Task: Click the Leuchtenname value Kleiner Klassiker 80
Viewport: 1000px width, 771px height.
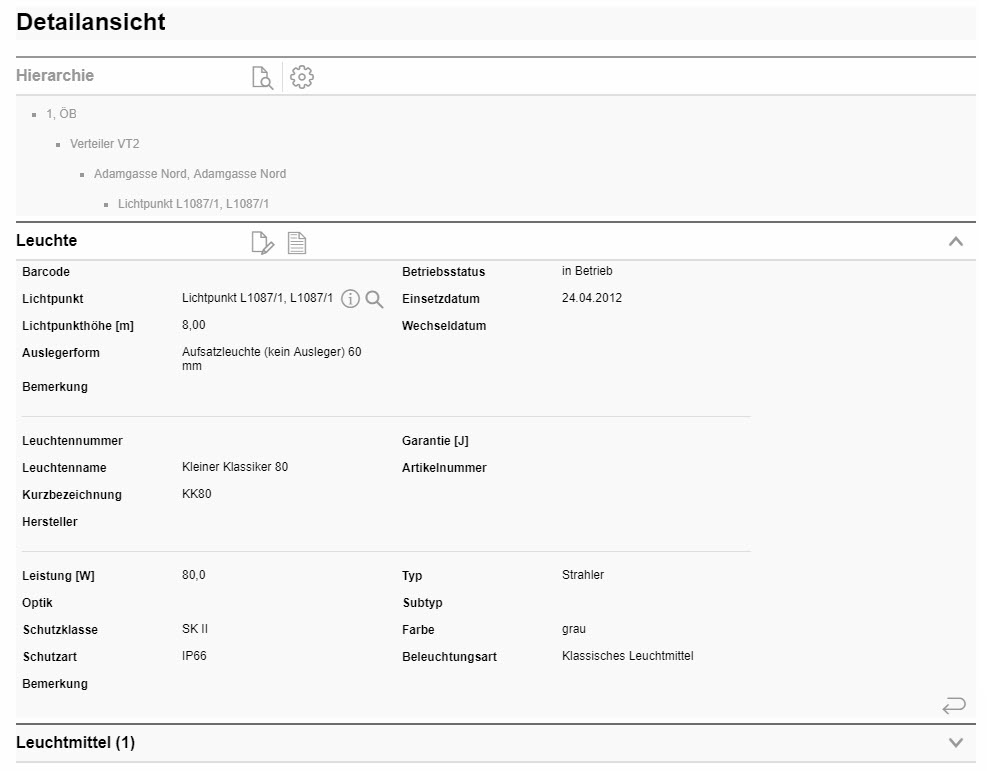Action: click(x=235, y=467)
